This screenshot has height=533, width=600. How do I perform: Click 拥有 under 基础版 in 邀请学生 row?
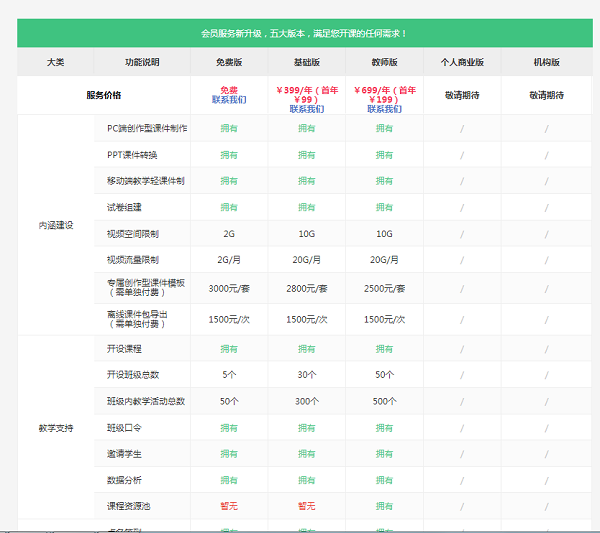click(x=307, y=454)
